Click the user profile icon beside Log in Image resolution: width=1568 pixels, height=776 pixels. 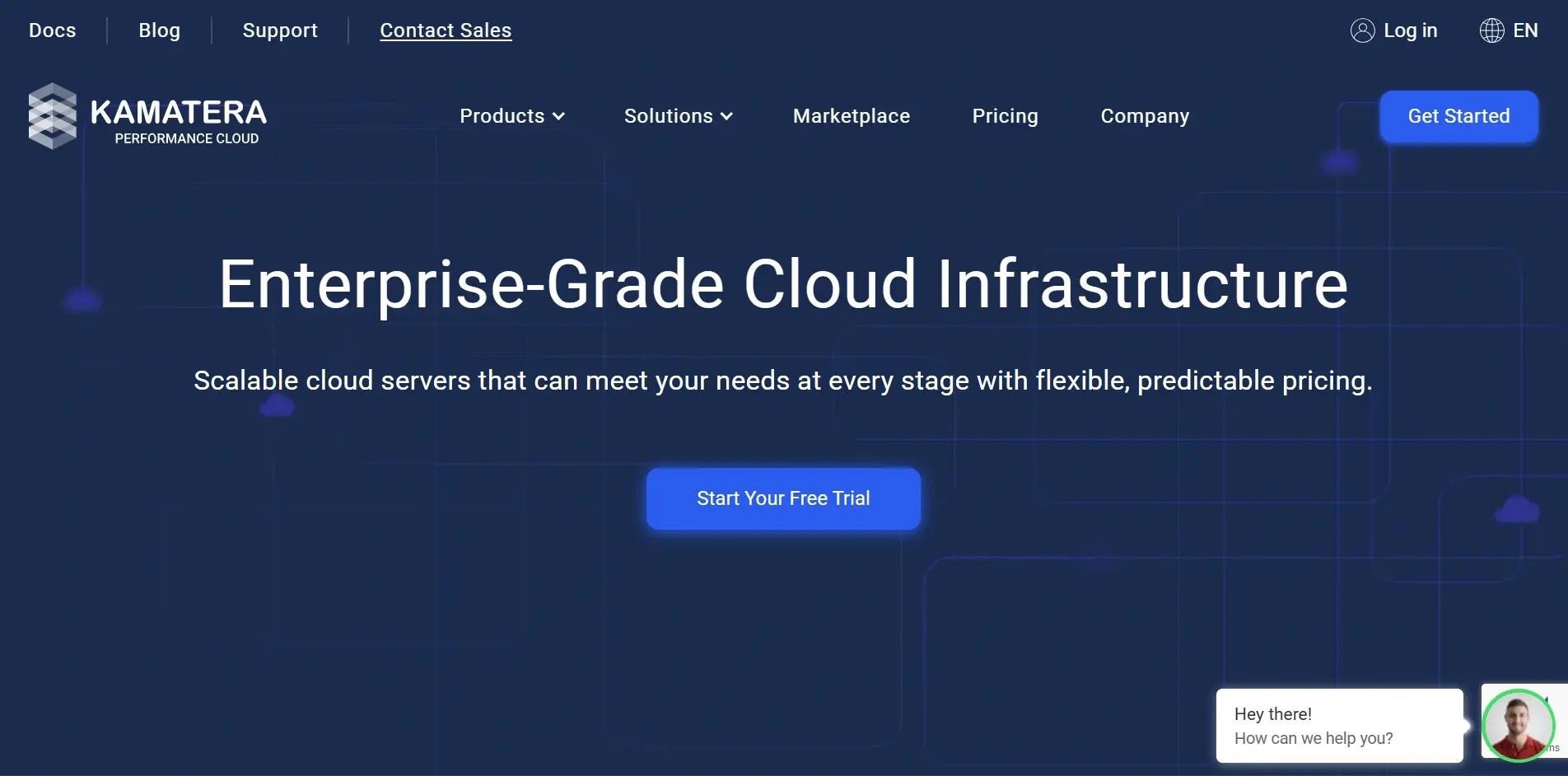click(x=1362, y=30)
